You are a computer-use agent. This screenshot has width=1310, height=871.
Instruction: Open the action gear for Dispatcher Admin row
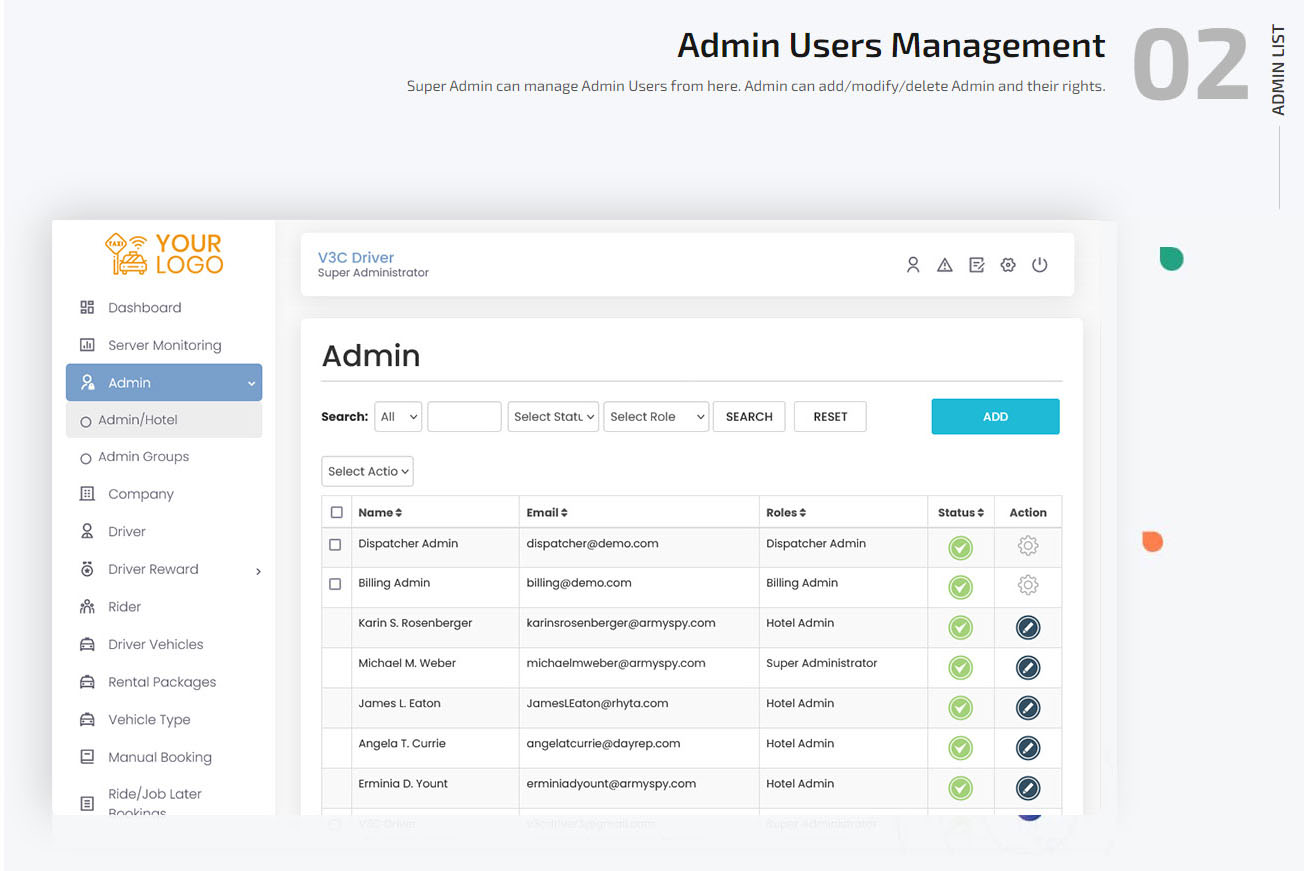coord(1028,547)
